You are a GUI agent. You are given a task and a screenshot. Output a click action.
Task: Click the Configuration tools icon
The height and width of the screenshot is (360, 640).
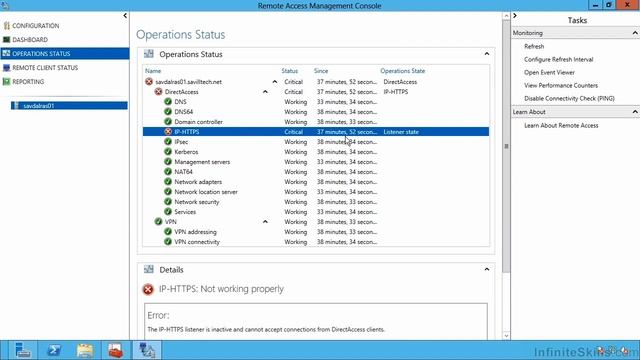click(6, 26)
